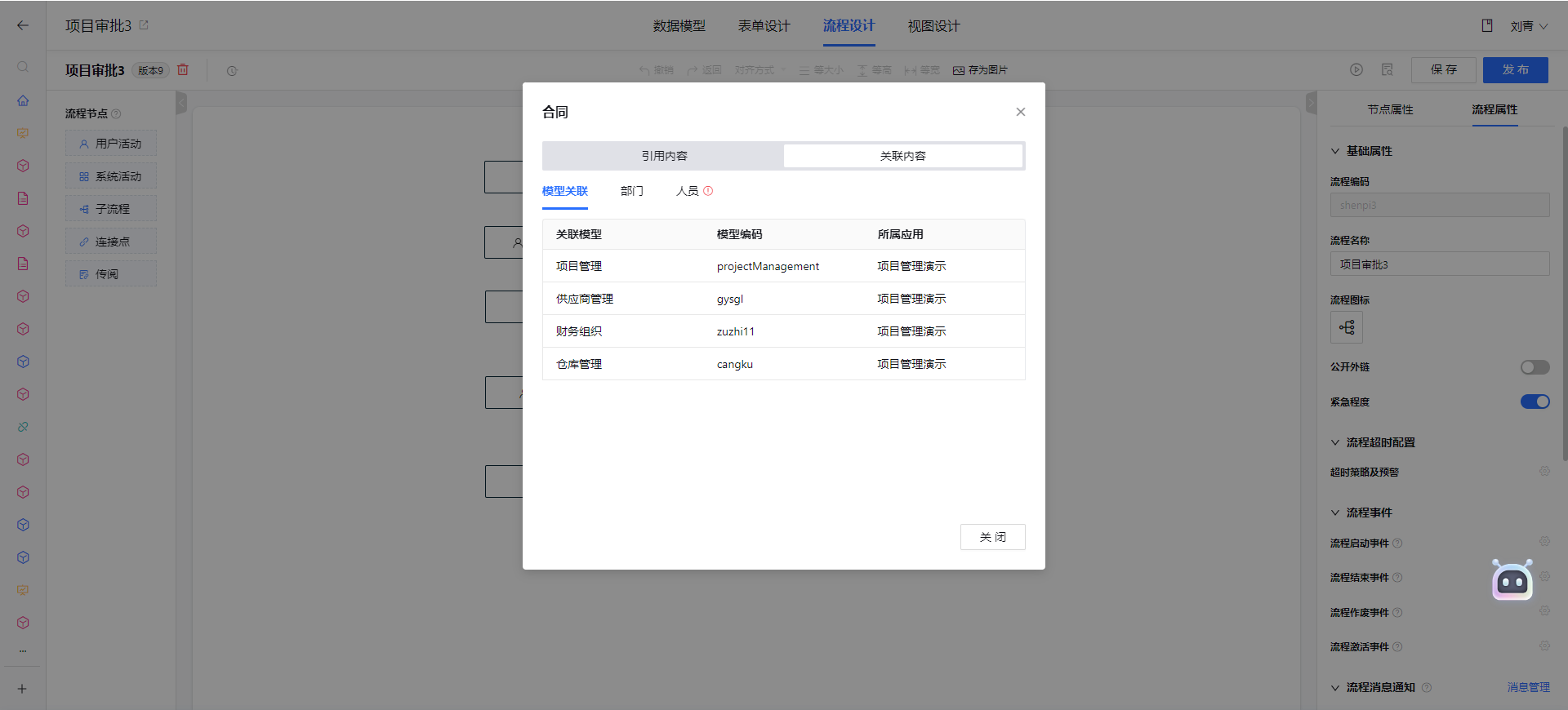The image size is (1568, 710).
Task: Select the 引用内容 segment in dialog
Action: [x=664, y=156]
